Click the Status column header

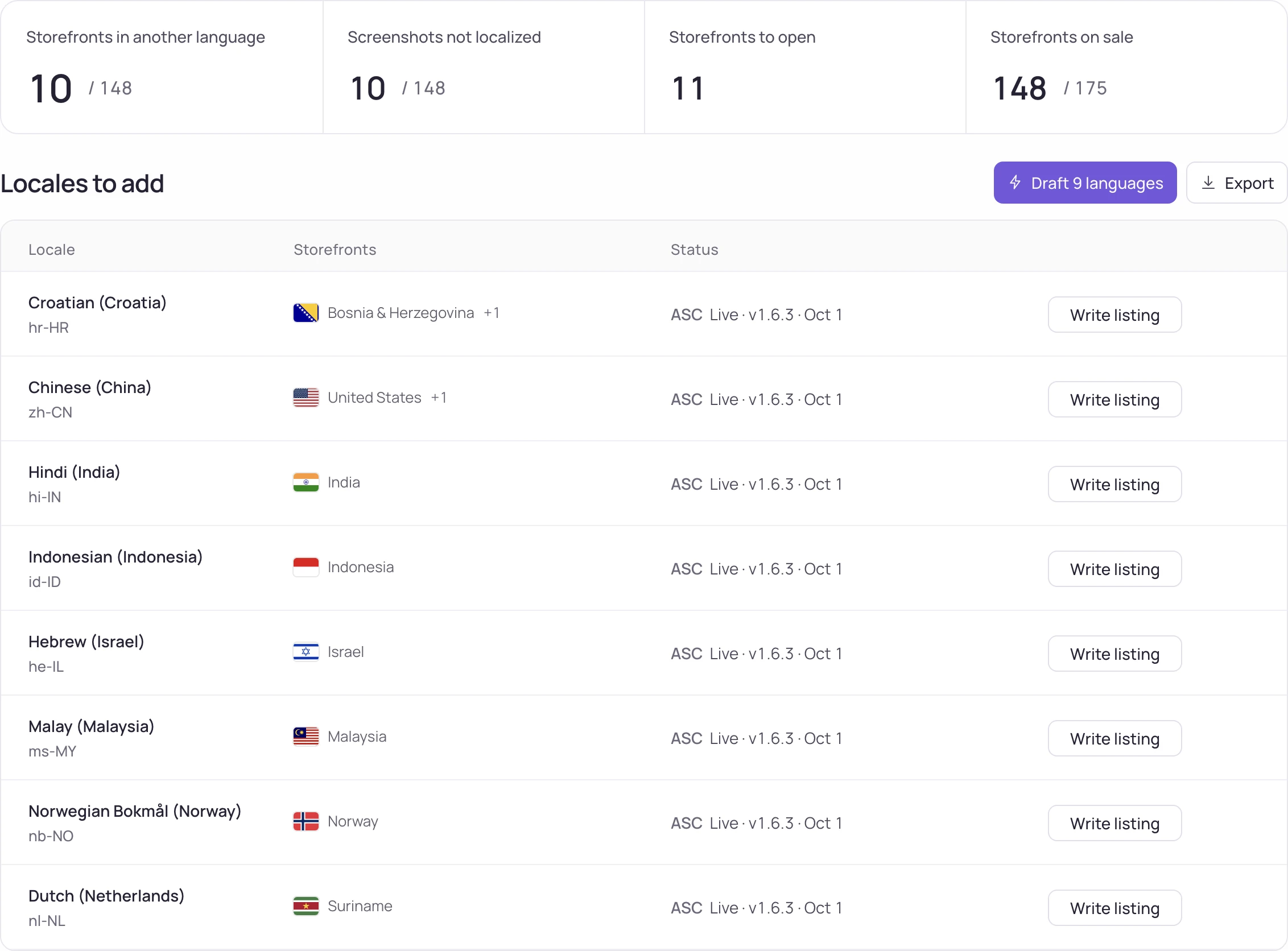pos(695,250)
